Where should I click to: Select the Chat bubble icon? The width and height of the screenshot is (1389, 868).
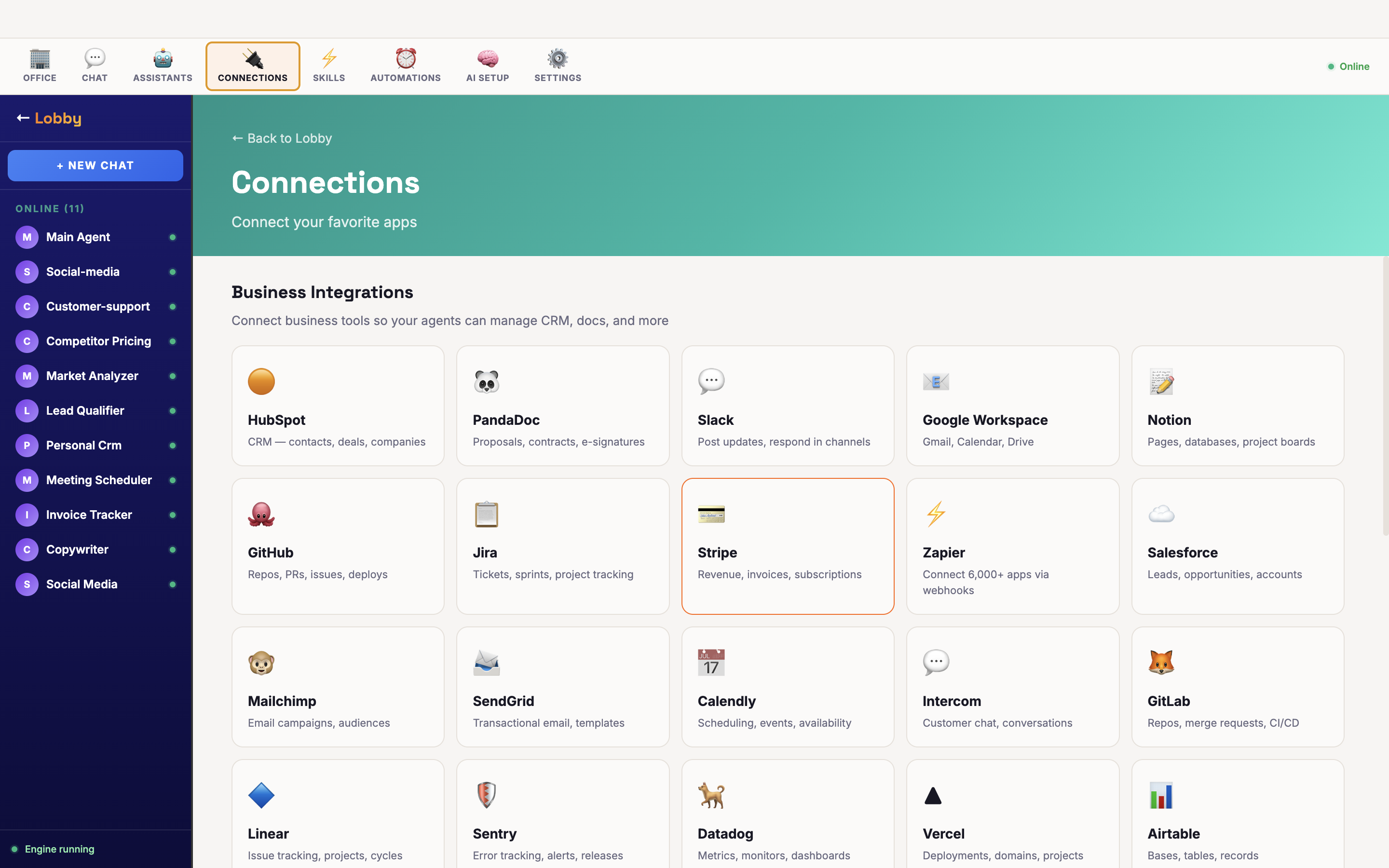pyautogui.click(x=94, y=57)
